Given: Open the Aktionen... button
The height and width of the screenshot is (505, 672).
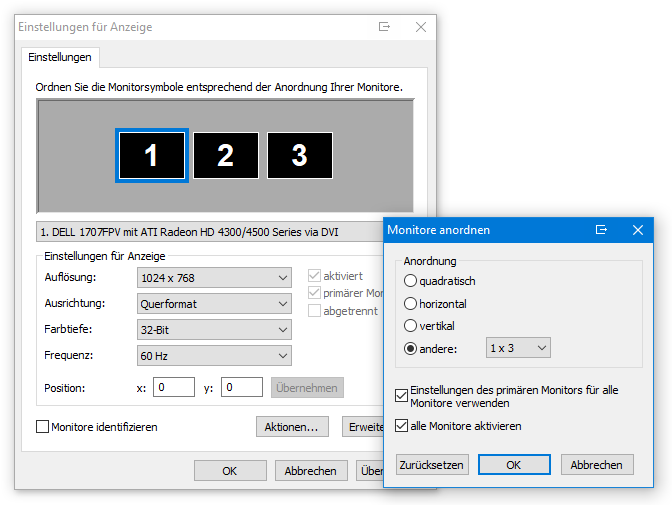Looking at the screenshot, I should click(x=292, y=427).
